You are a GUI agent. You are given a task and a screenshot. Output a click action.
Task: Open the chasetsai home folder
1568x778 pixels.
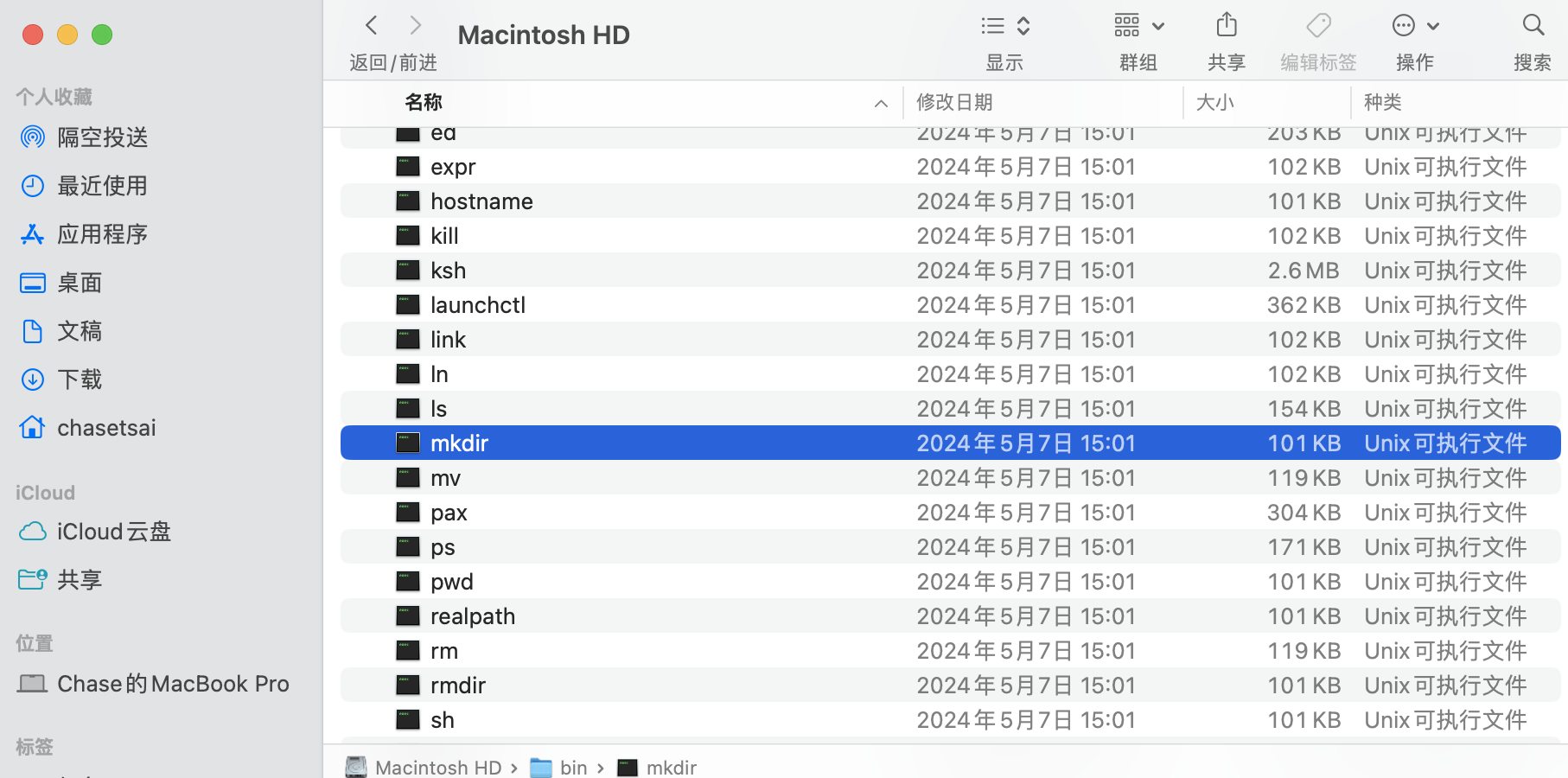pyautogui.click(x=88, y=428)
